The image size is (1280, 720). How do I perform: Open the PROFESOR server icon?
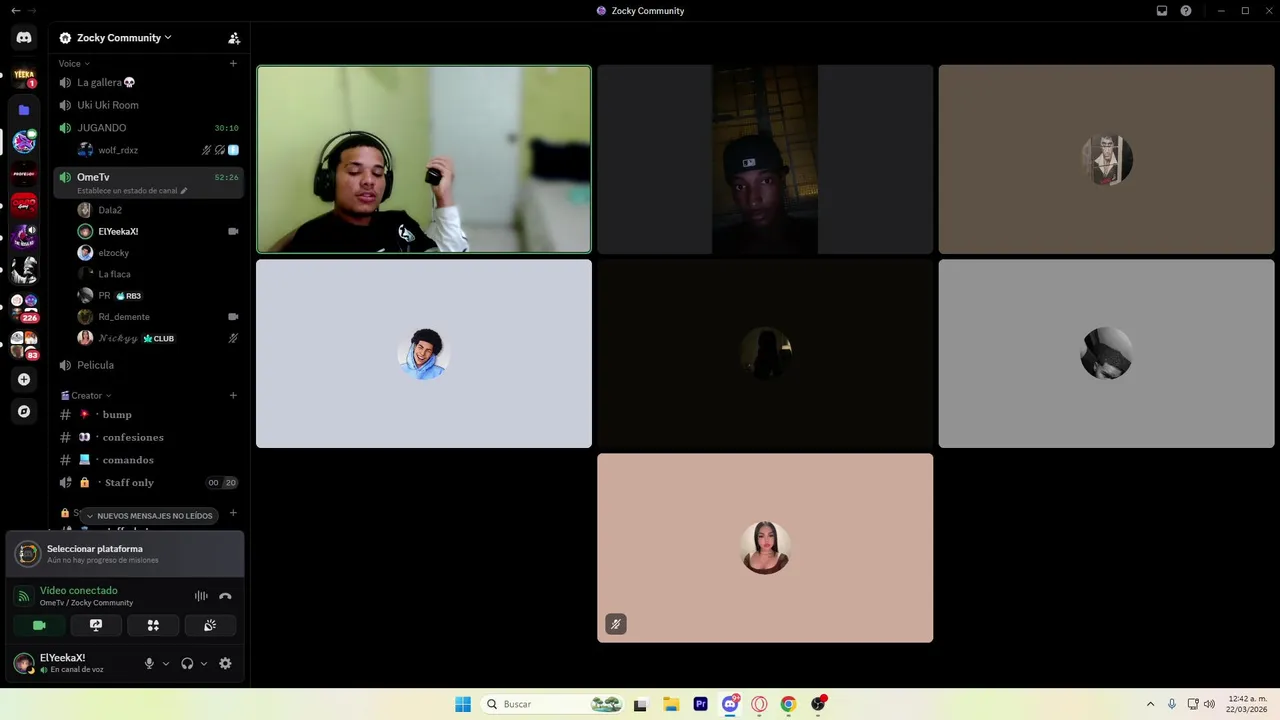24,173
